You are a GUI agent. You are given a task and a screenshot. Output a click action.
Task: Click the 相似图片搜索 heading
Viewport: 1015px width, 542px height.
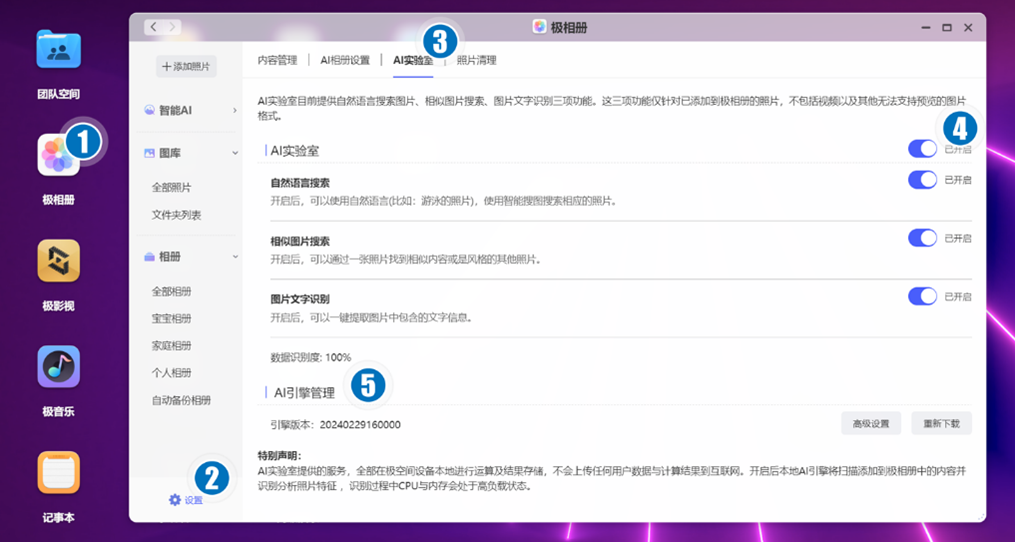pos(300,242)
